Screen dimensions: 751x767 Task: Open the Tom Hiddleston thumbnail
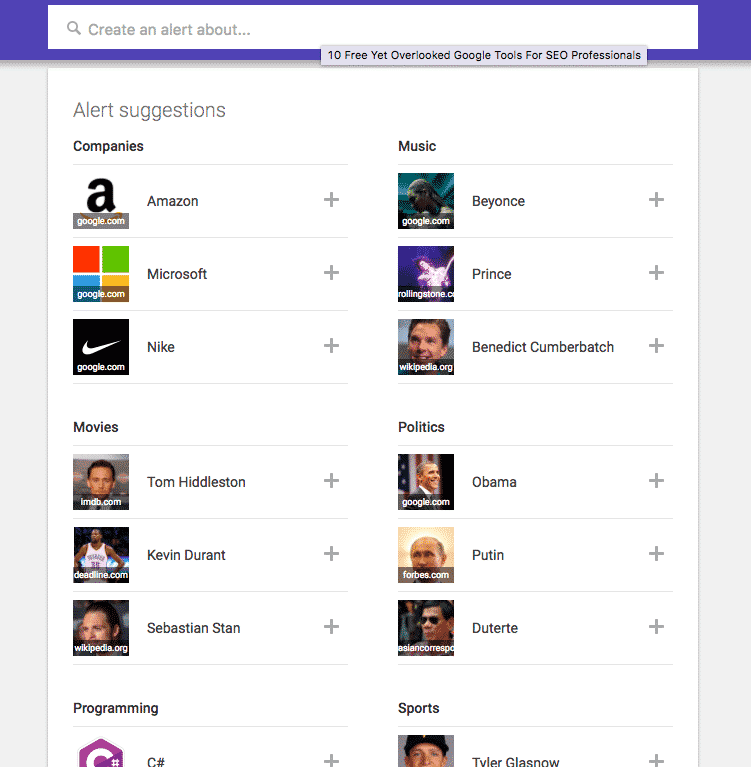[101, 482]
